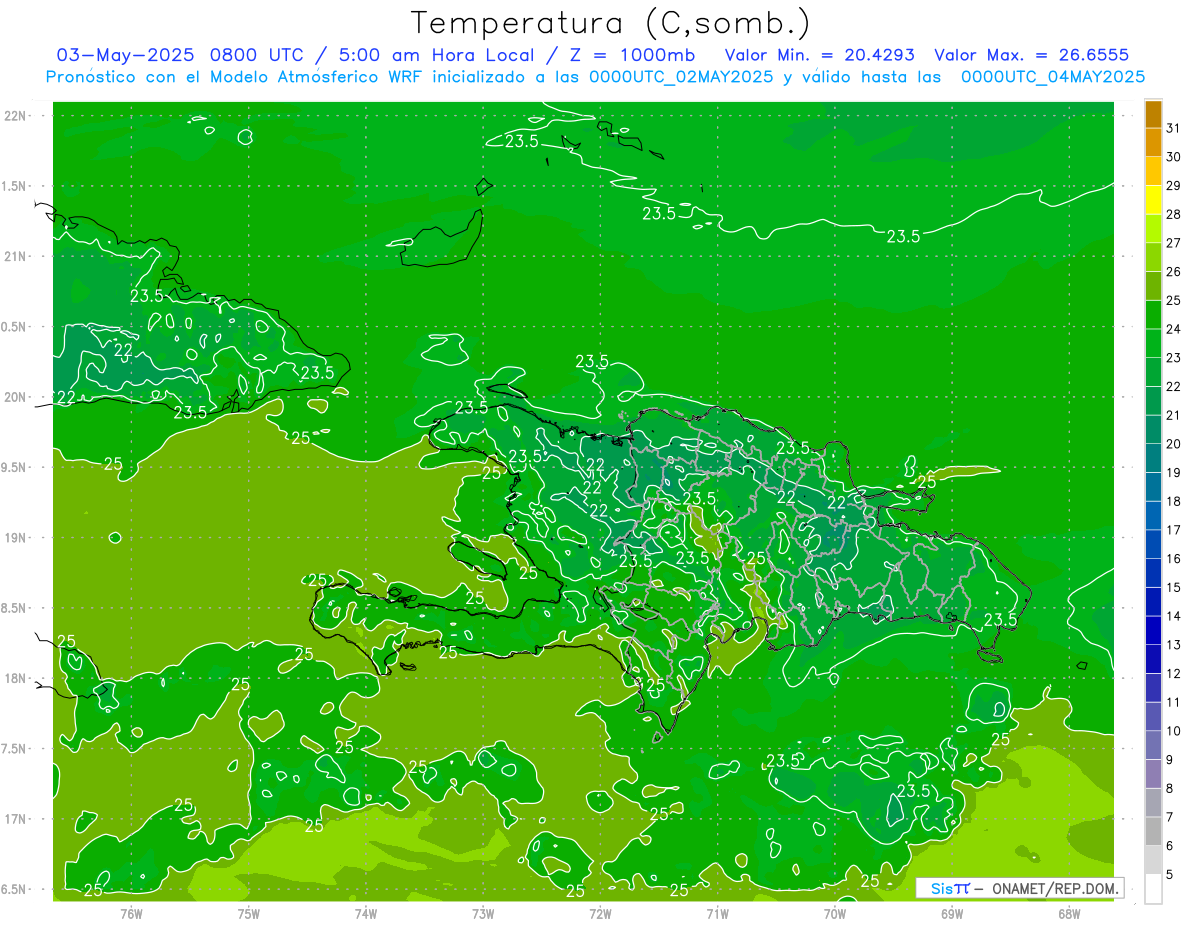1200x927 pixels.
Task: Click the legend value label '19'
Action: pos(1173,472)
